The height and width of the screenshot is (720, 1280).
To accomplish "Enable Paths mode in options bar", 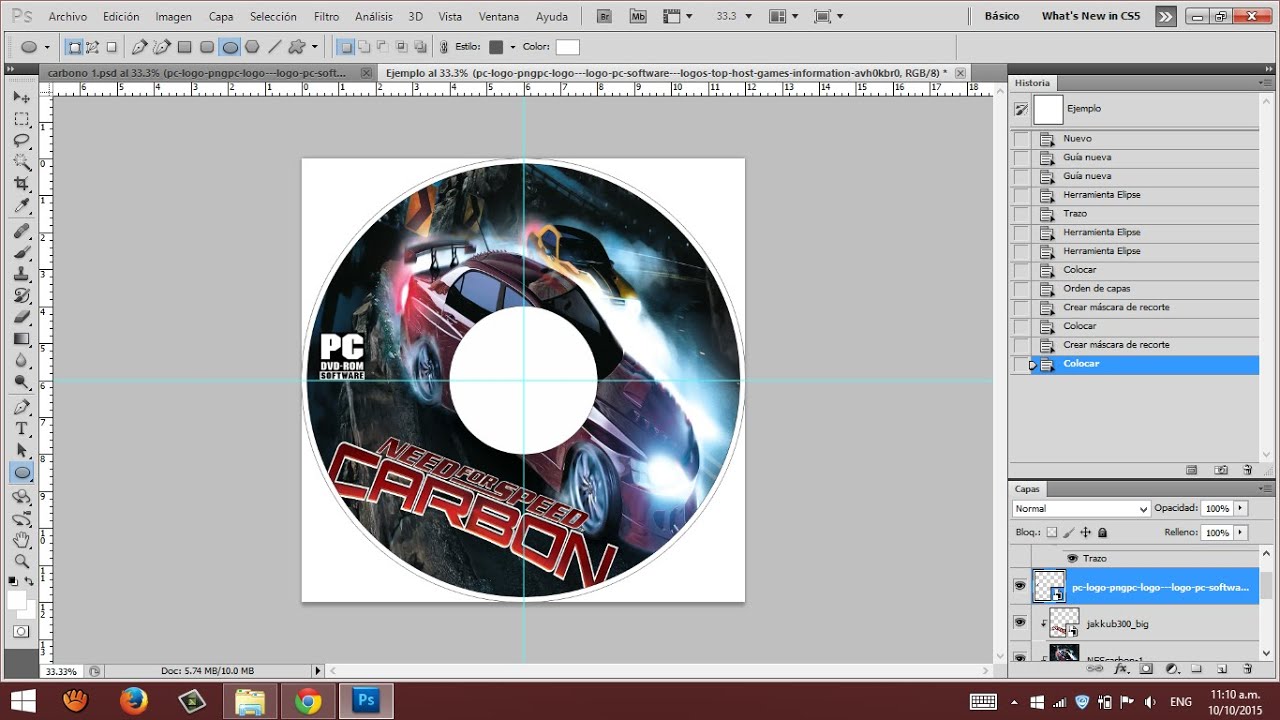I will pyautogui.click(x=92, y=47).
